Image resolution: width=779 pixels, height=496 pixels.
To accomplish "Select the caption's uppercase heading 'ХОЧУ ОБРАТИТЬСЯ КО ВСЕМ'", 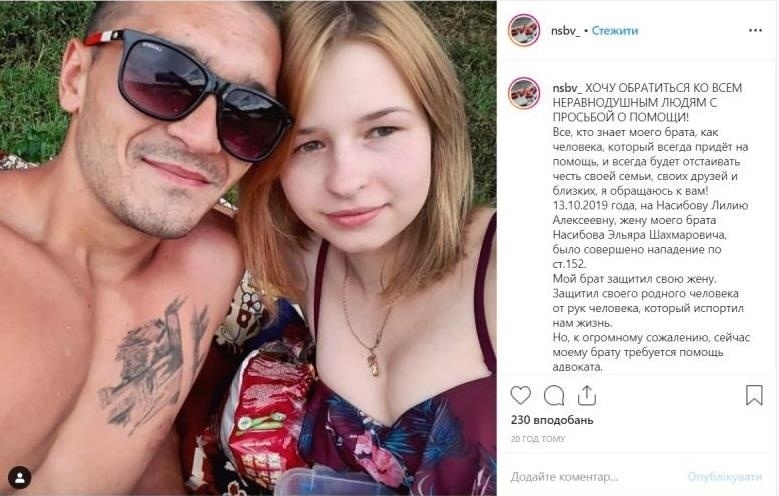I will coord(663,88).
